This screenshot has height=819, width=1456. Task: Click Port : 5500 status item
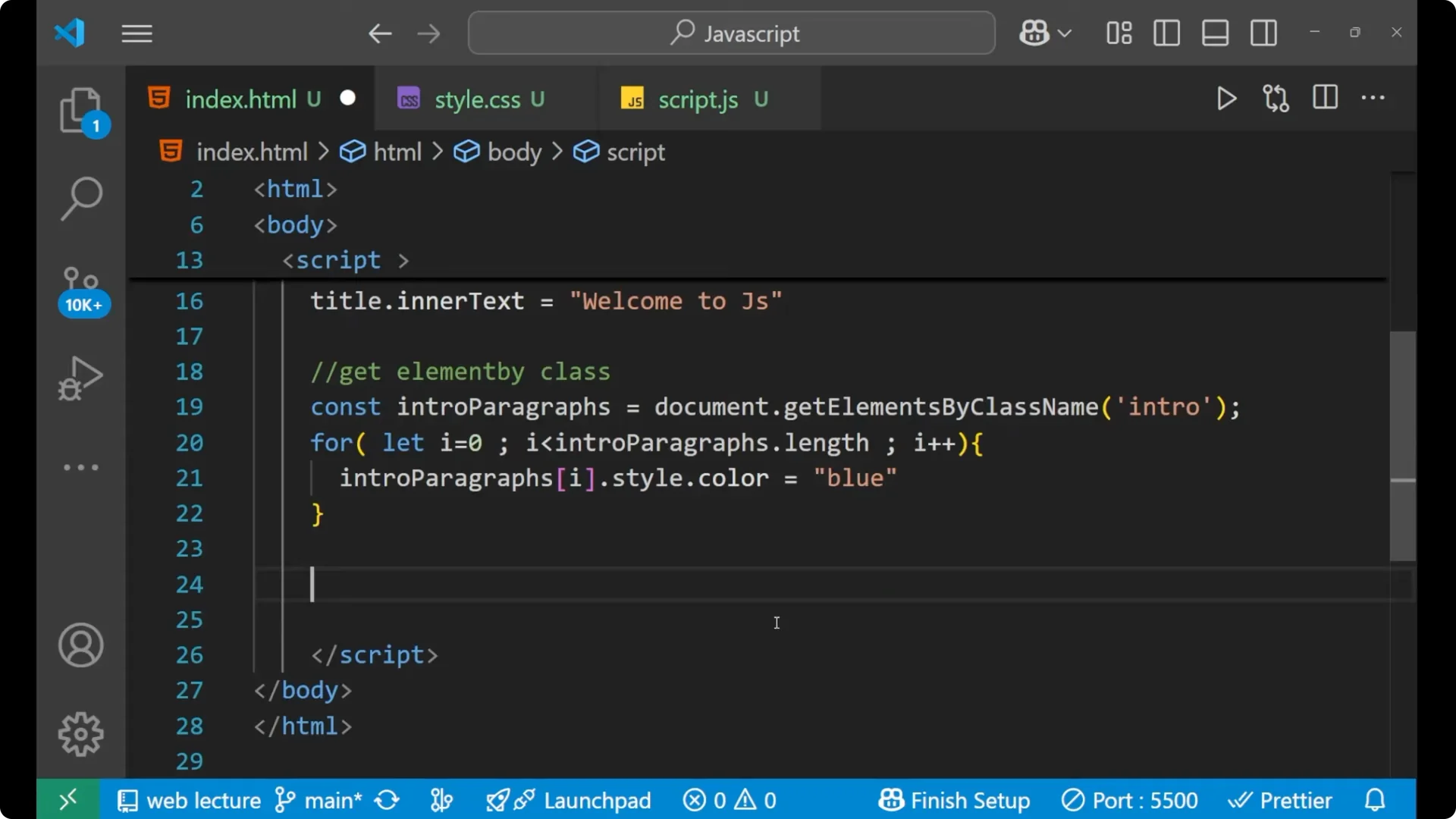1129,799
